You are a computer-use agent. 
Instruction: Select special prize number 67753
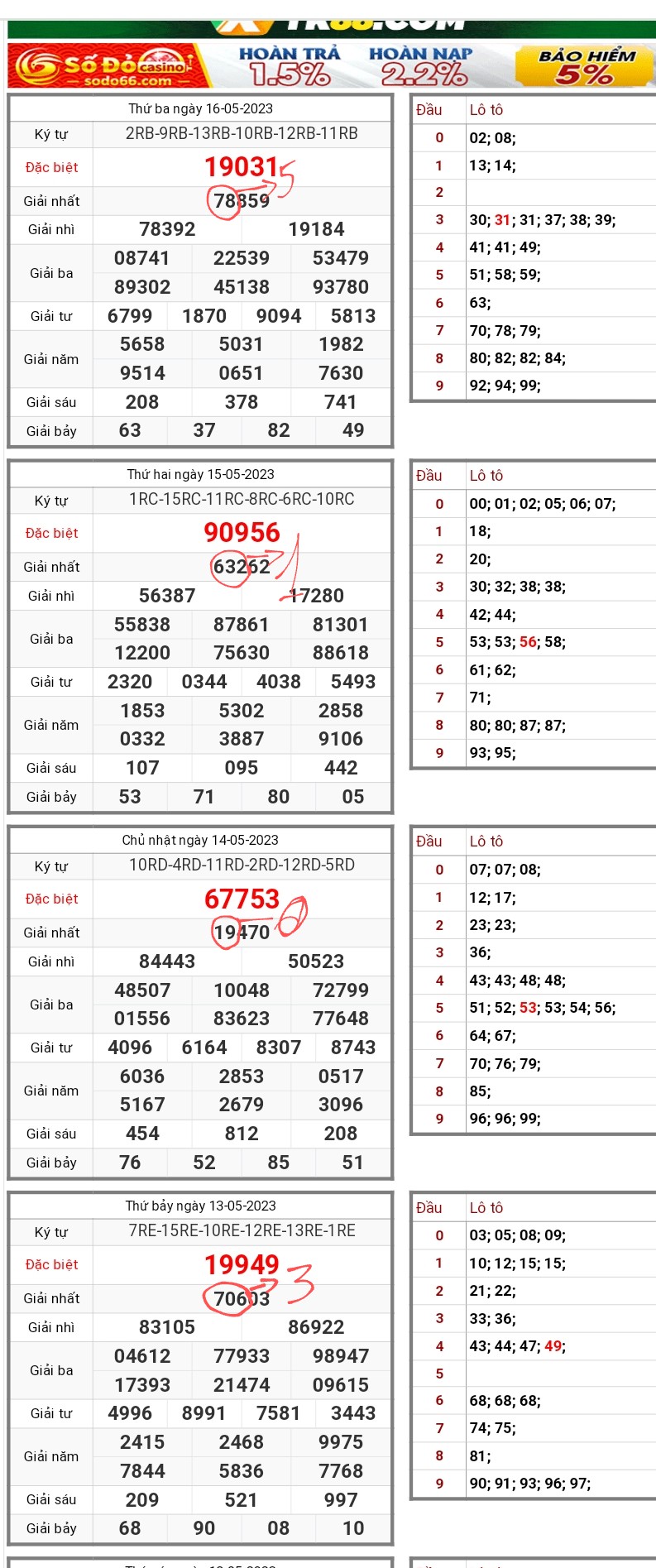click(242, 899)
